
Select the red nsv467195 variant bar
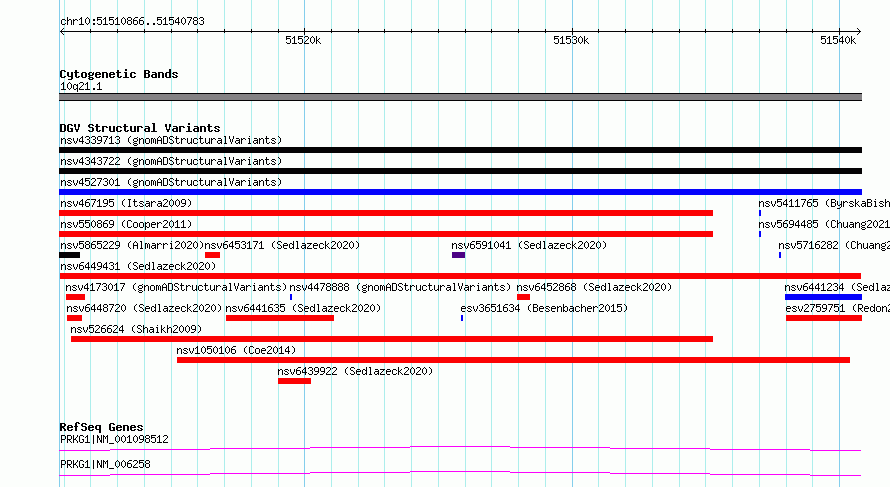tap(386, 213)
